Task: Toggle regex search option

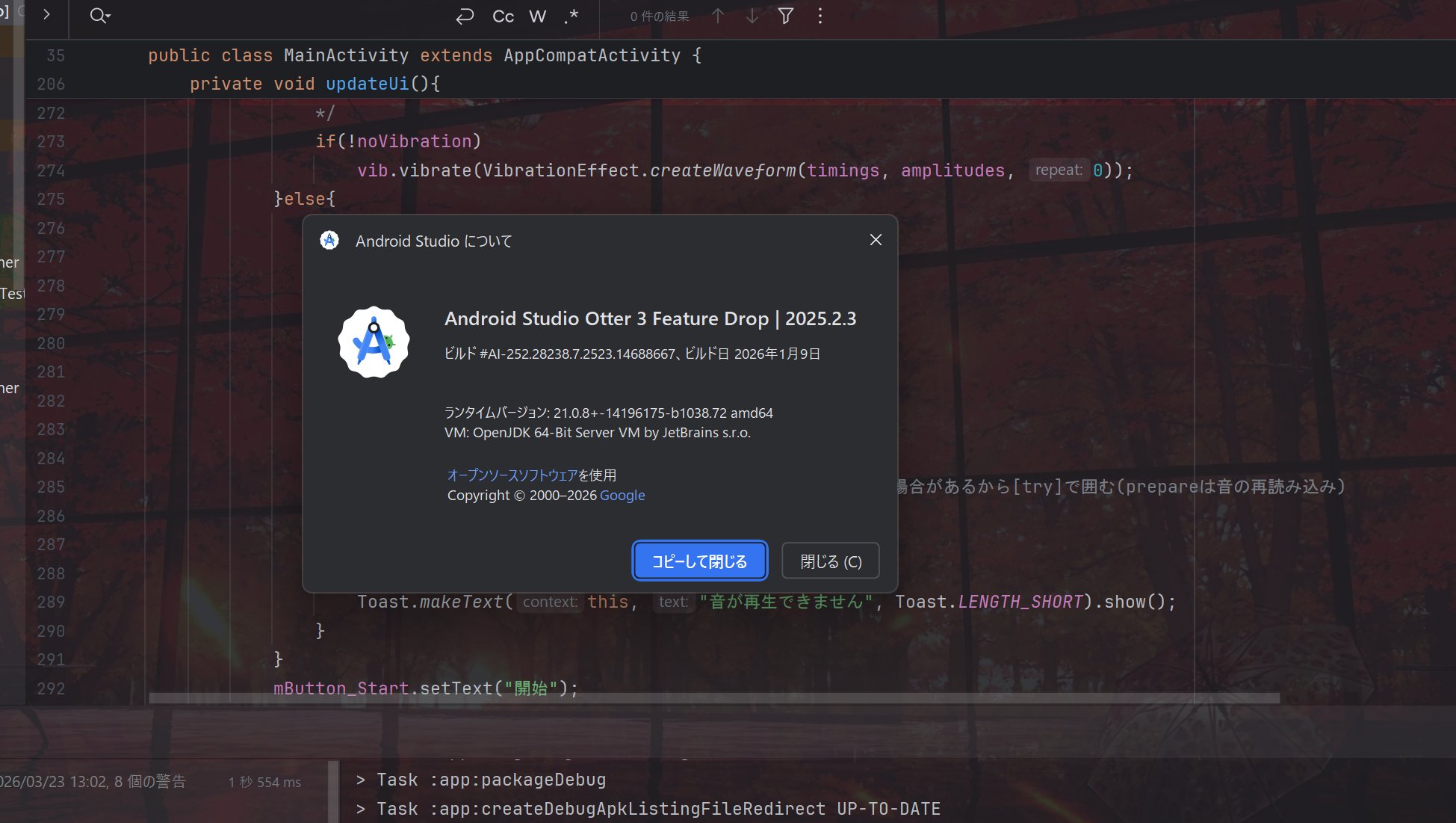Action: tap(571, 16)
